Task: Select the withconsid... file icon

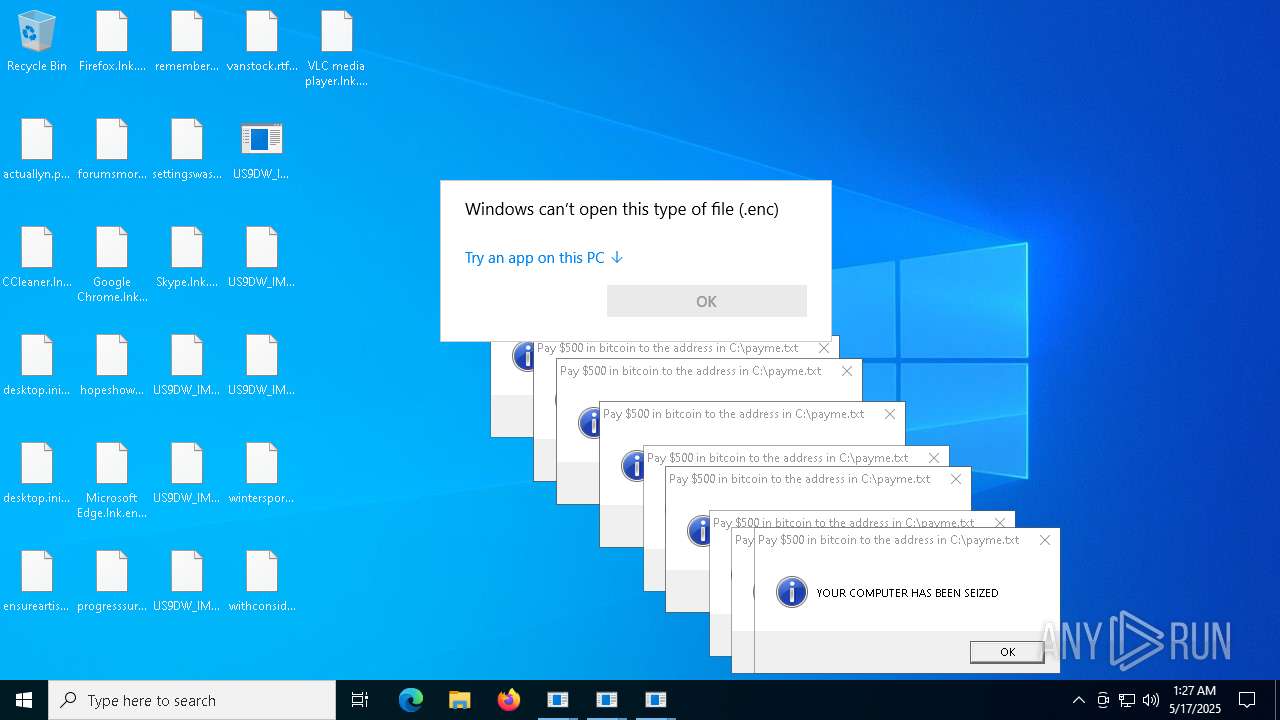Action: [262, 582]
